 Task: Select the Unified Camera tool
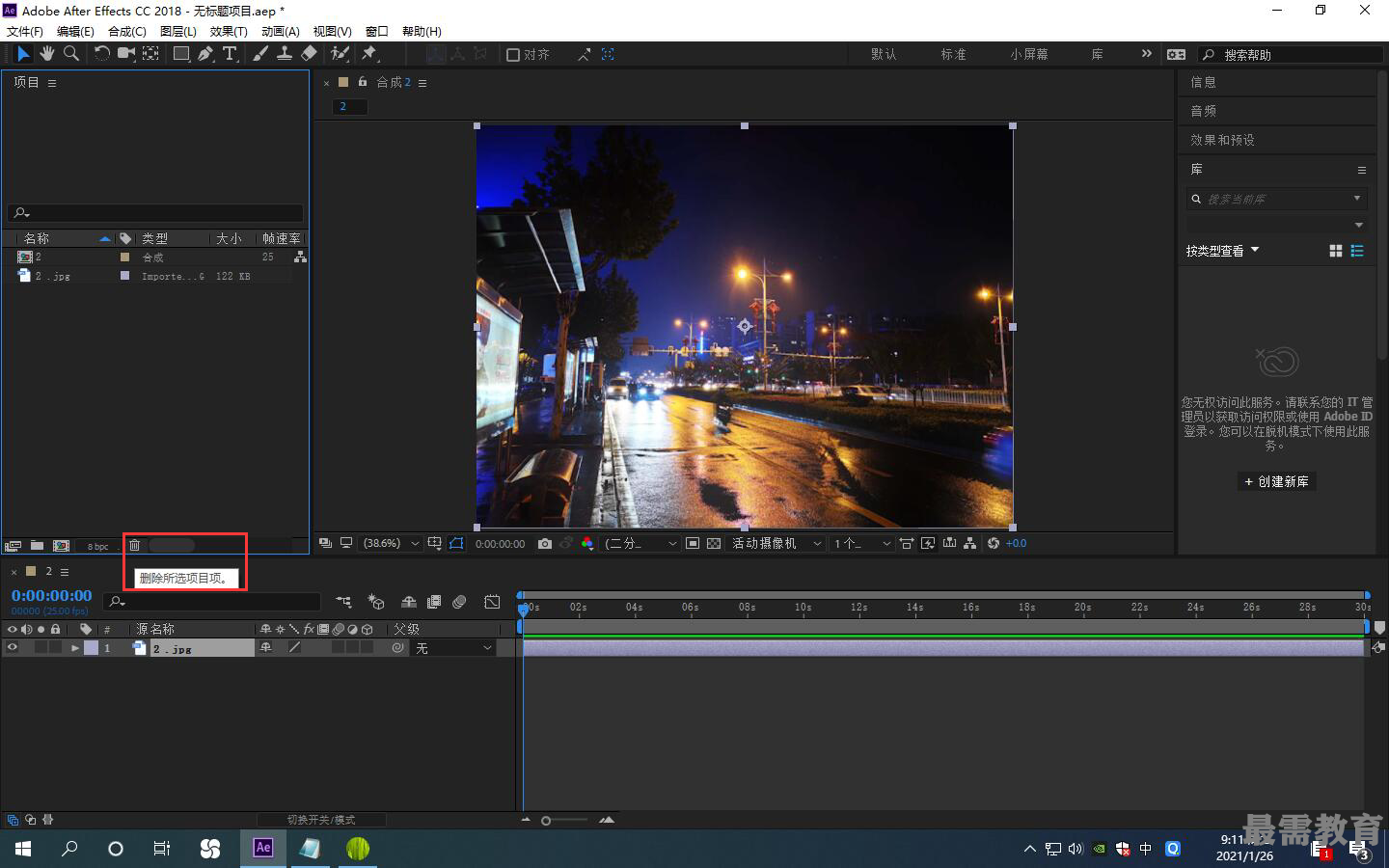tap(126, 54)
